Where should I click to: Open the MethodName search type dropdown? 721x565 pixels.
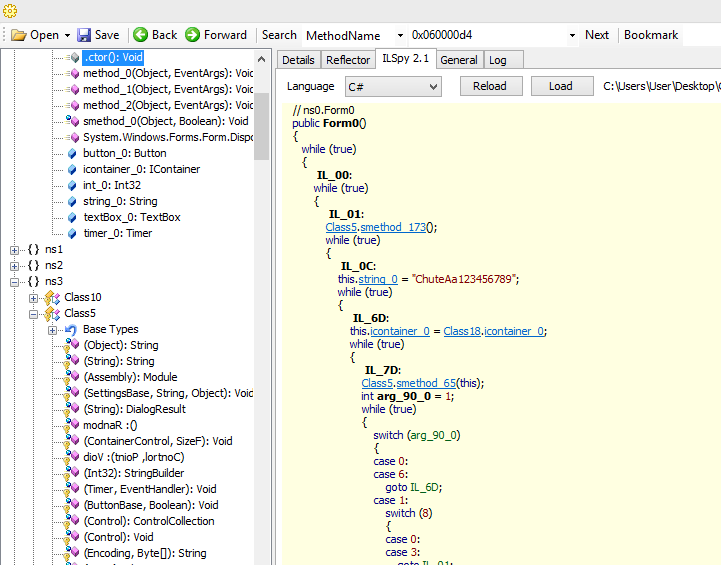[400, 35]
